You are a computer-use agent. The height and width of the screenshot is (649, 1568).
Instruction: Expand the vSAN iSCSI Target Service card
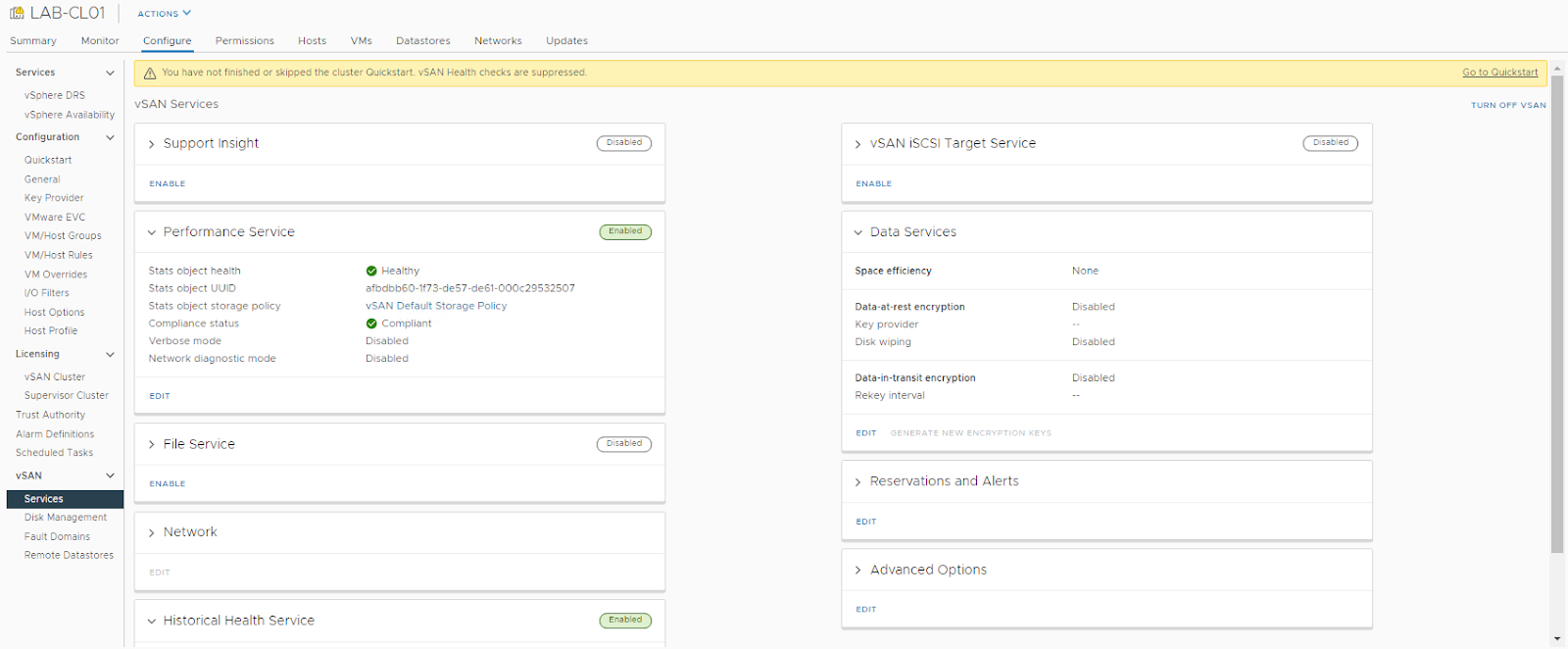(858, 144)
